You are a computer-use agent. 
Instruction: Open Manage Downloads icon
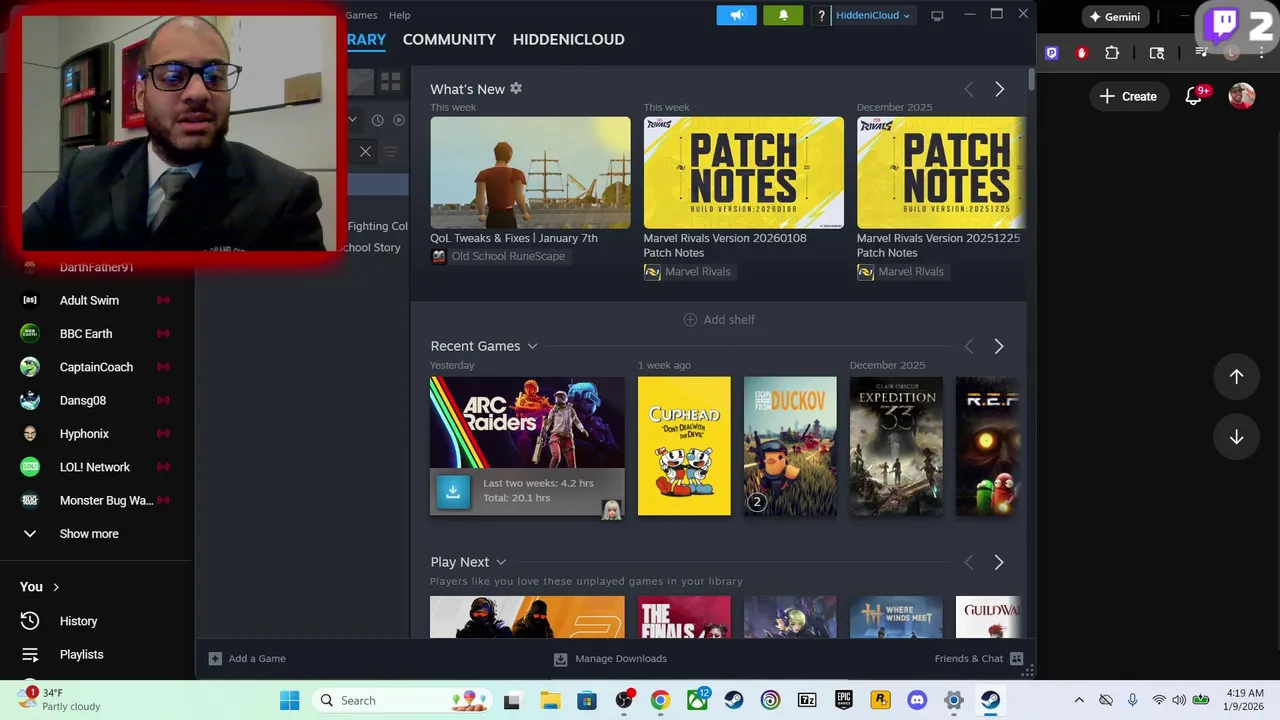560,658
